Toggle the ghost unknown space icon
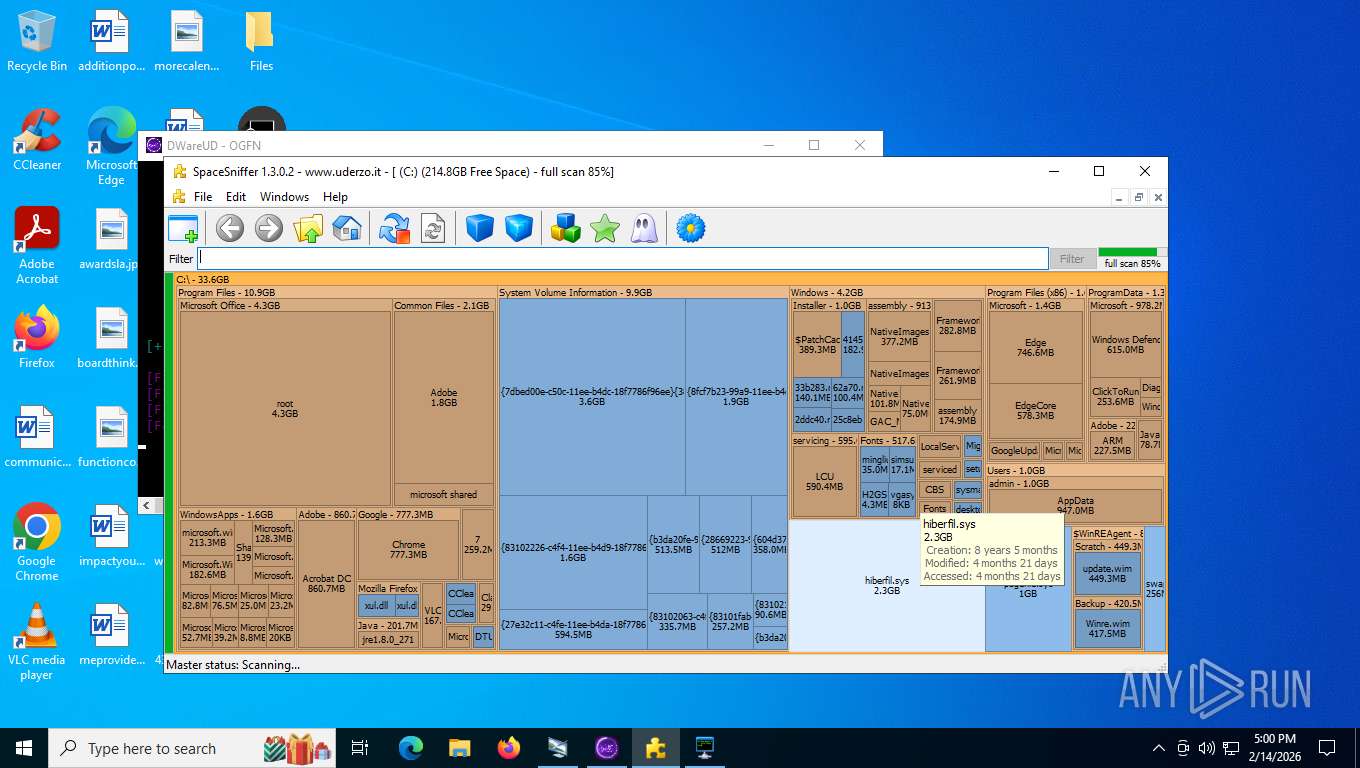Viewport: 1360px width, 768px height. pos(644,229)
